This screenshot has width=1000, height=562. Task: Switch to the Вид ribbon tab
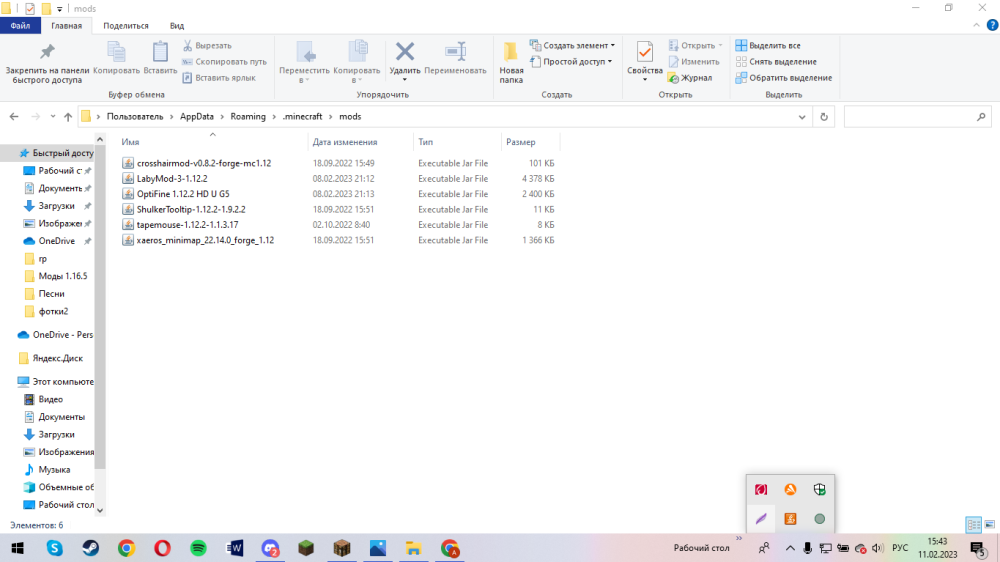[177, 26]
